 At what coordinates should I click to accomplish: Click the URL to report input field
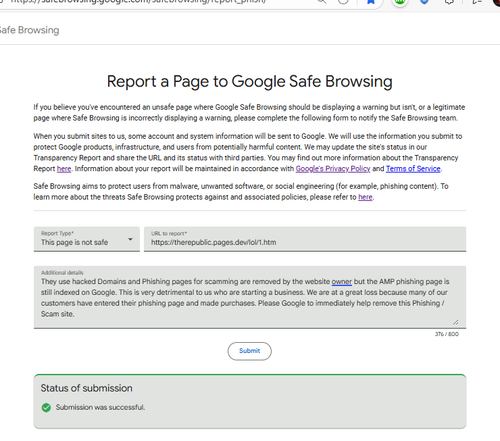tap(305, 239)
